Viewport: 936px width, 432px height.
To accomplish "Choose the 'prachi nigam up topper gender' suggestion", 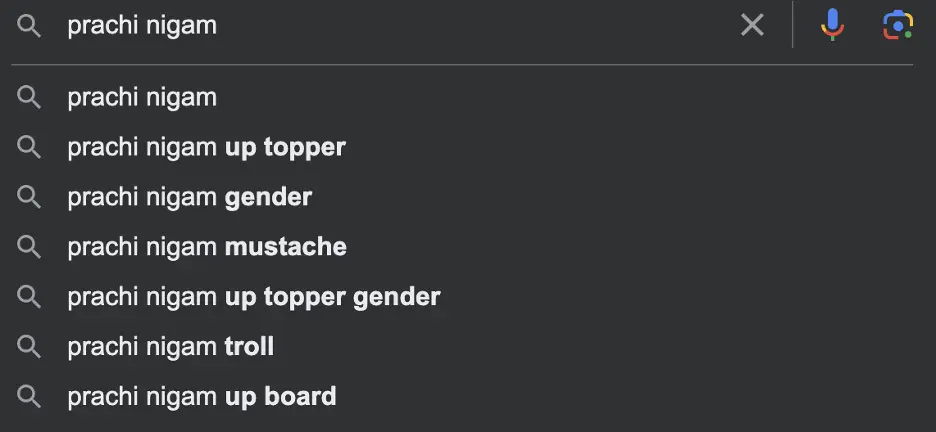I will (254, 297).
